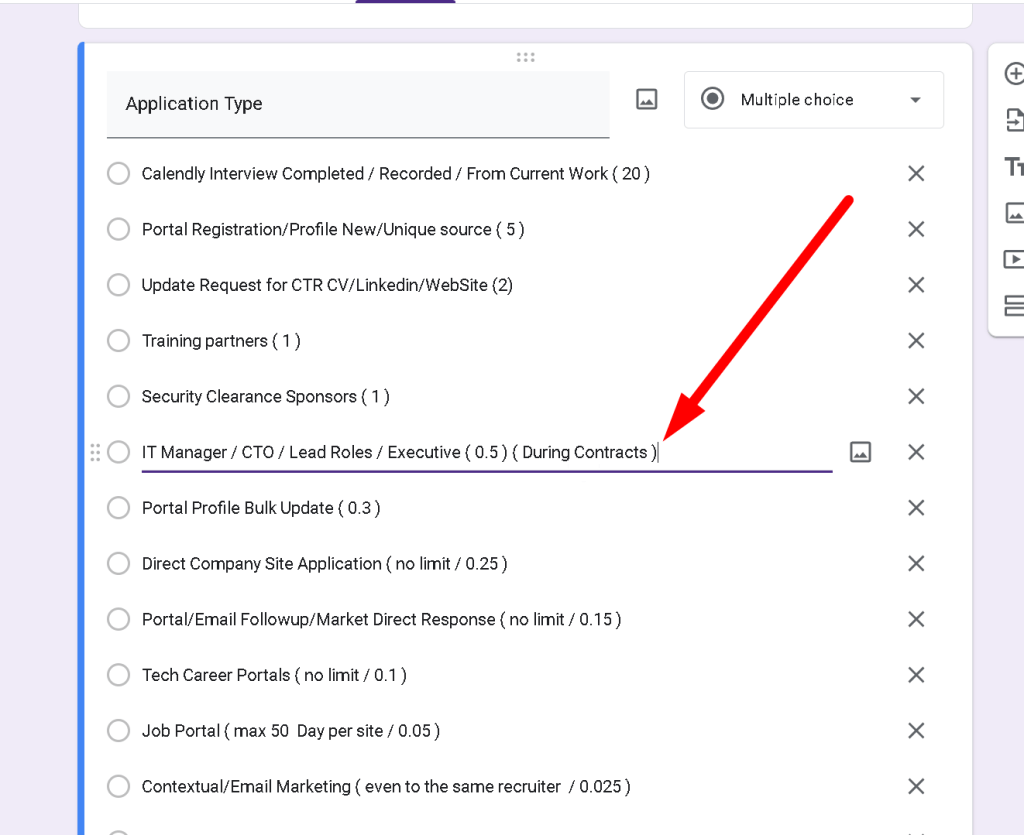The image size is (1024, 835).
Task: Remove Security Clearance Sponsors option
Action: pos(916,396)
